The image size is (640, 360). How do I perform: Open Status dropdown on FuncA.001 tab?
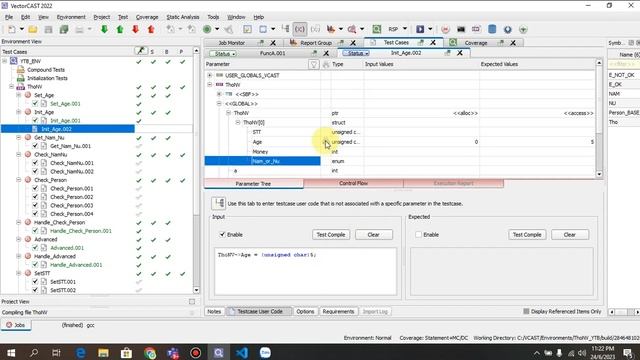coord(223,53)
